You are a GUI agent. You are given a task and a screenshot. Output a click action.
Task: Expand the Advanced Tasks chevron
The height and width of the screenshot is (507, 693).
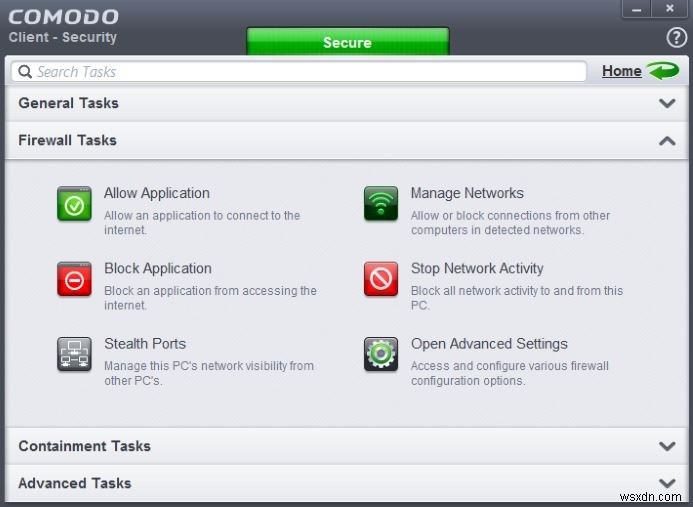pyautogui.click(x=667, y=483)
